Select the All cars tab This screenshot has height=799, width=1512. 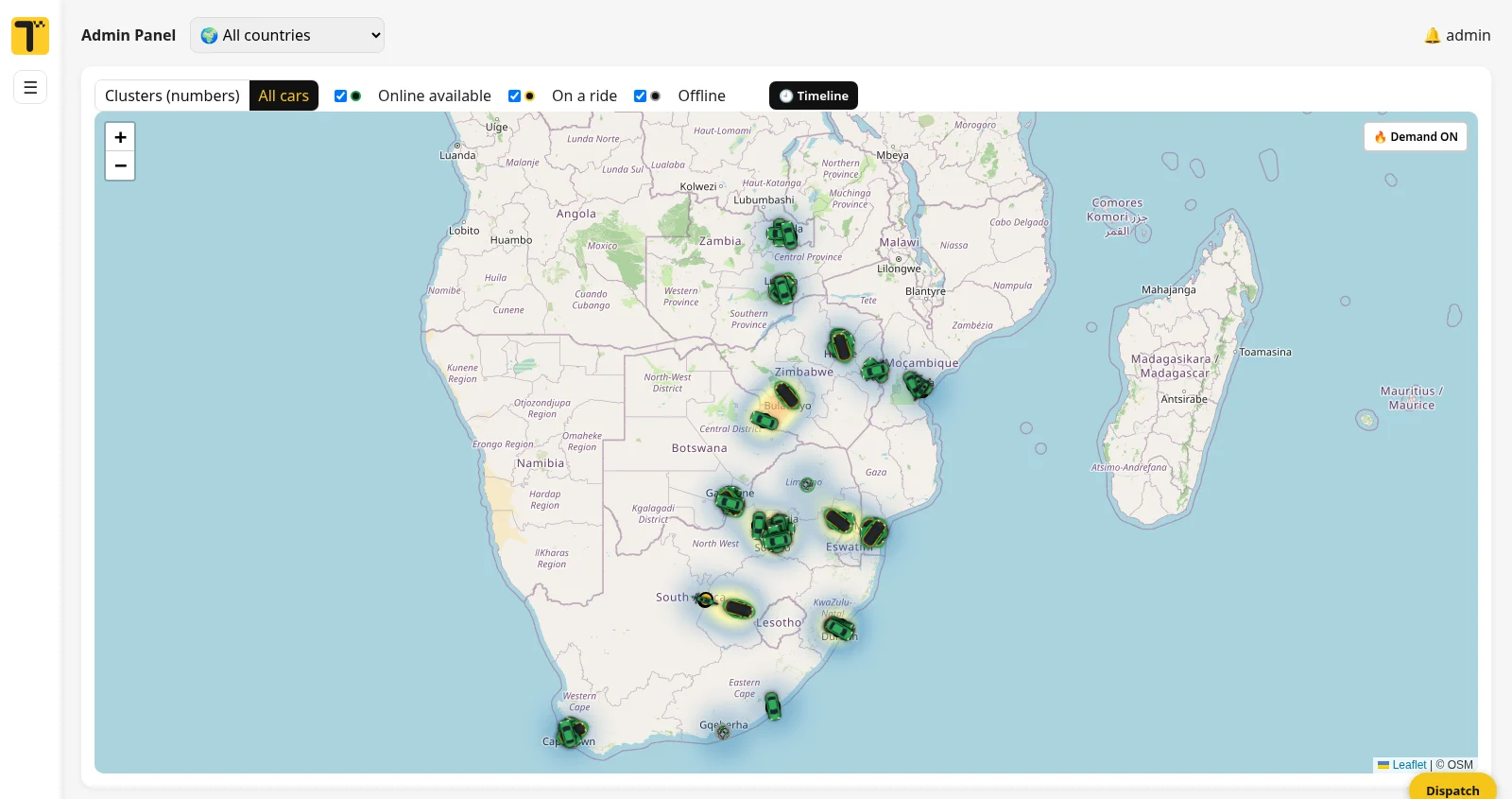point(283,96)
